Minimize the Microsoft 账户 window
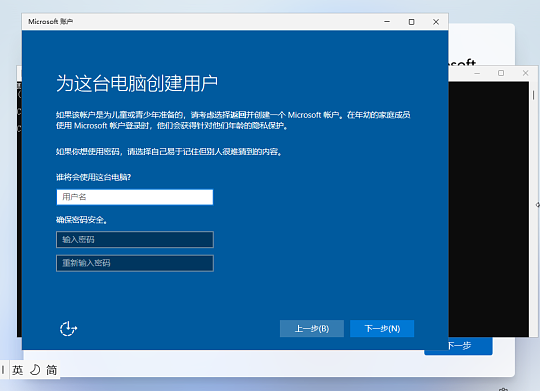Screen dimensions: 540x391 [387, 22]
